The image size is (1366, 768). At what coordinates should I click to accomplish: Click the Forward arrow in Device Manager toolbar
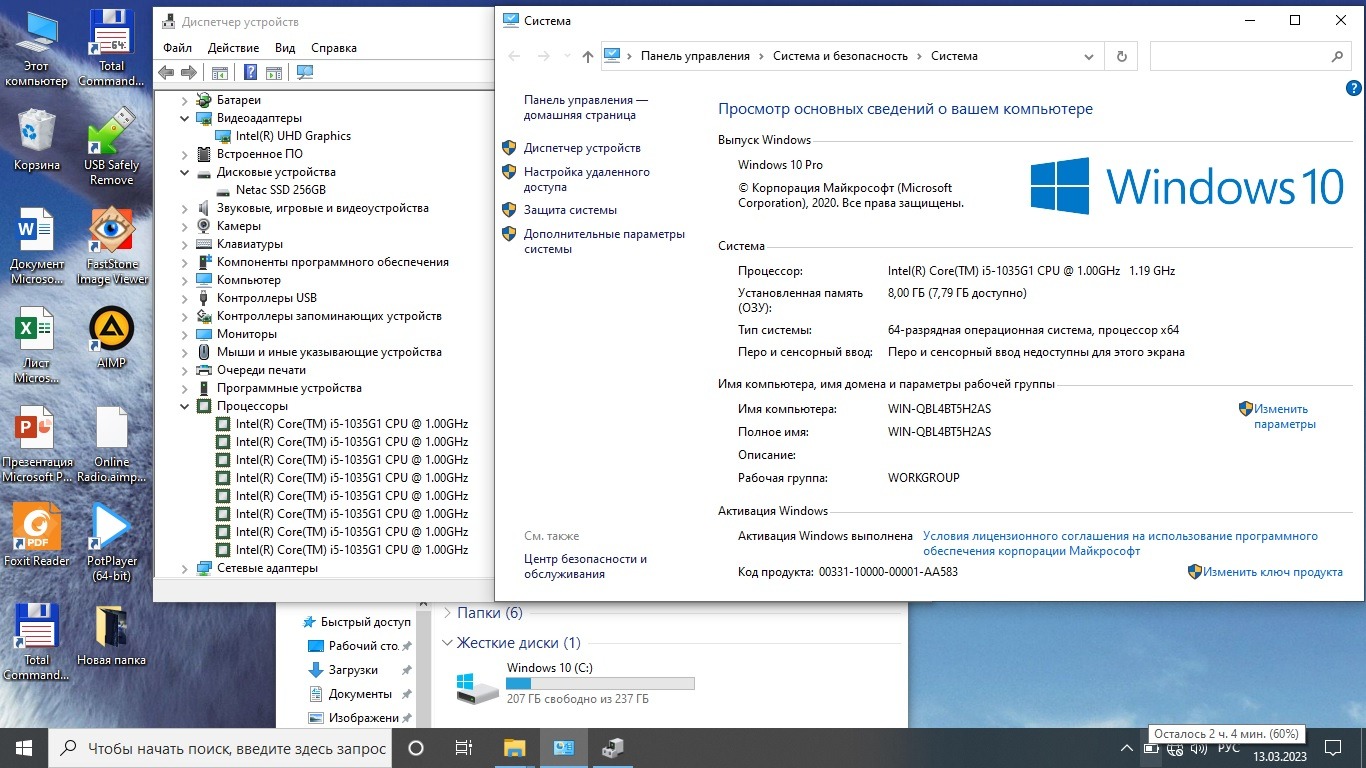188,72
